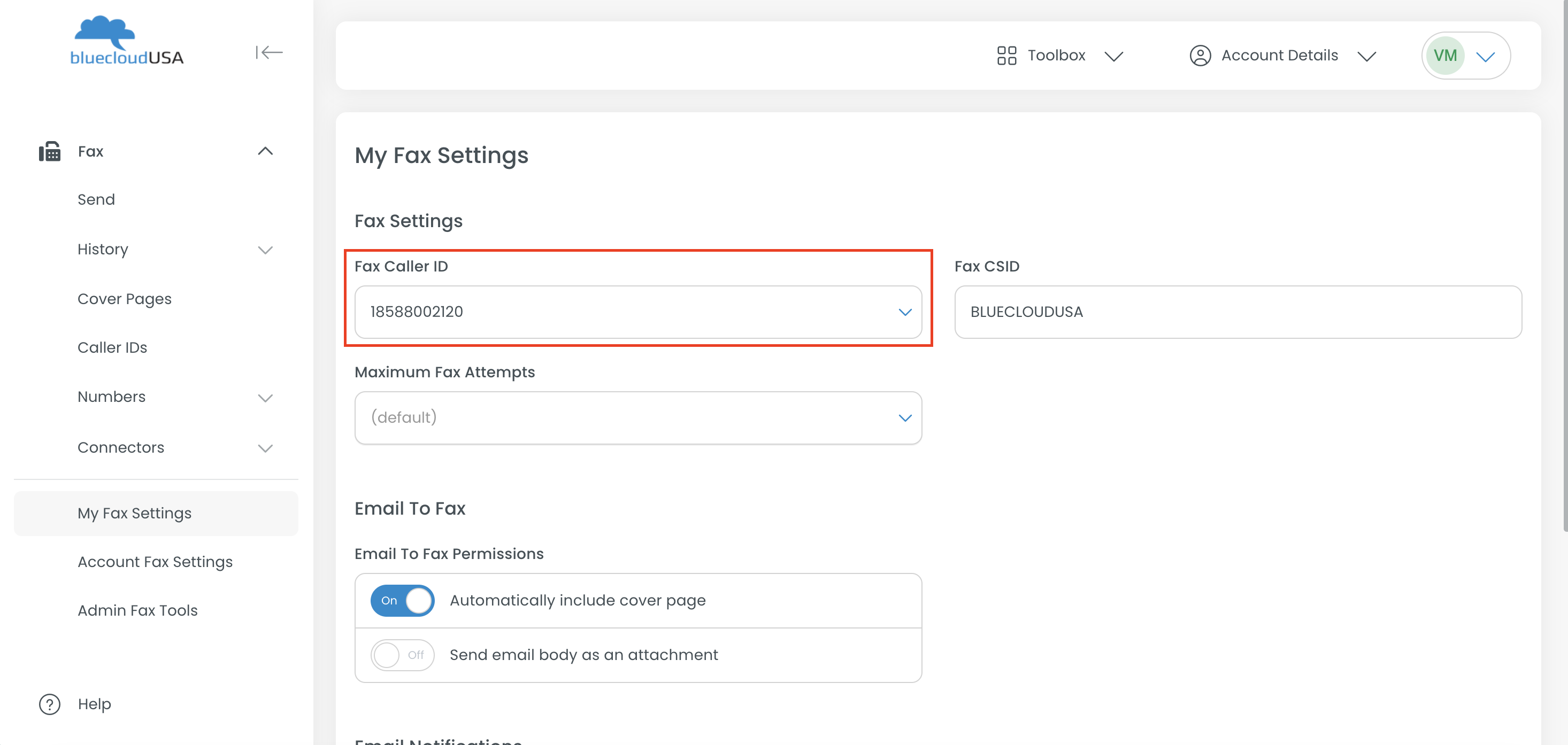Turn off automatic cover page toggle

[x=402, y=600]
